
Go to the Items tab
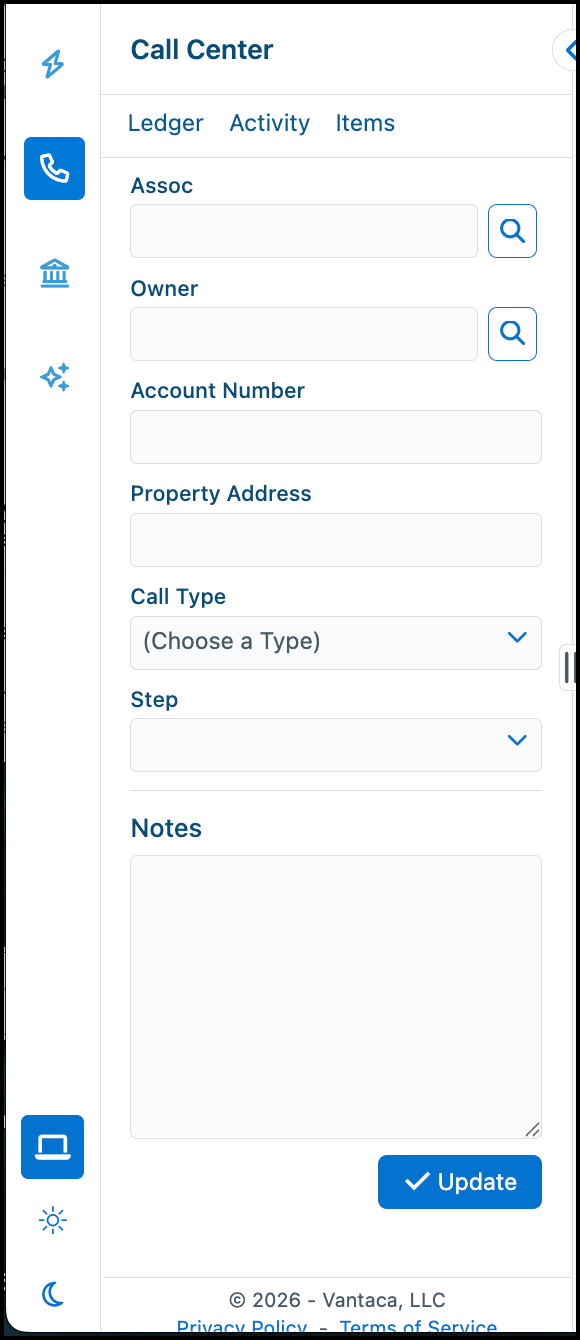[x=365, y=123]
